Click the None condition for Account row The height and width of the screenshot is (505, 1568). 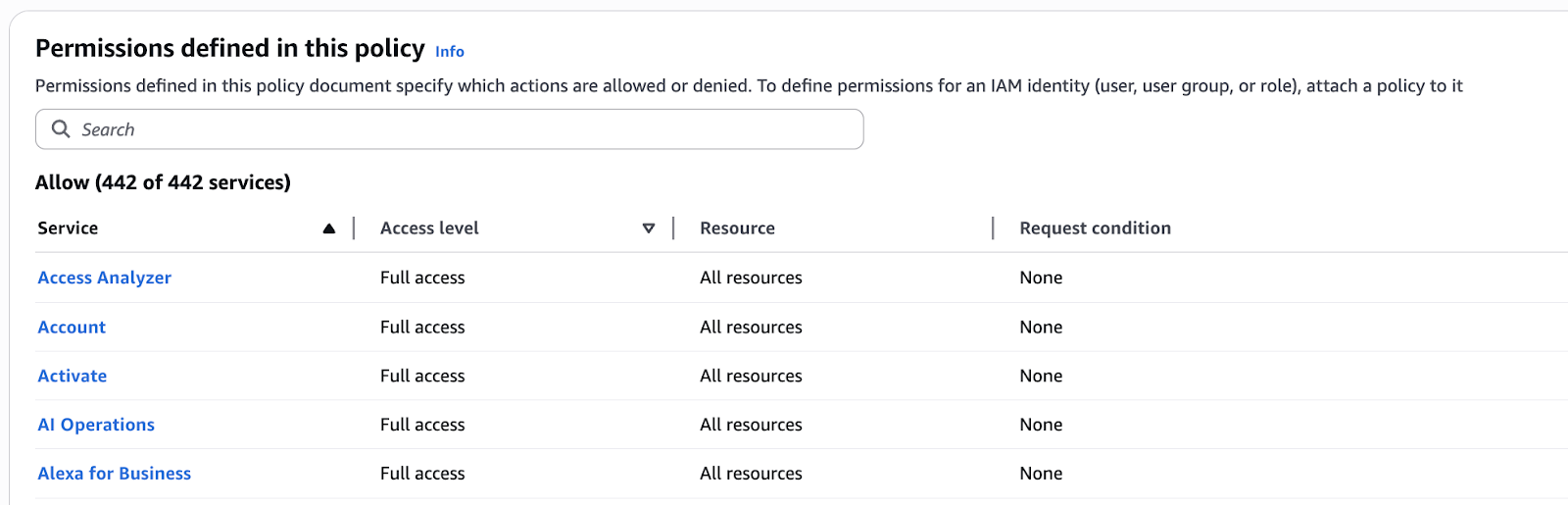(x=1041, y=327)
